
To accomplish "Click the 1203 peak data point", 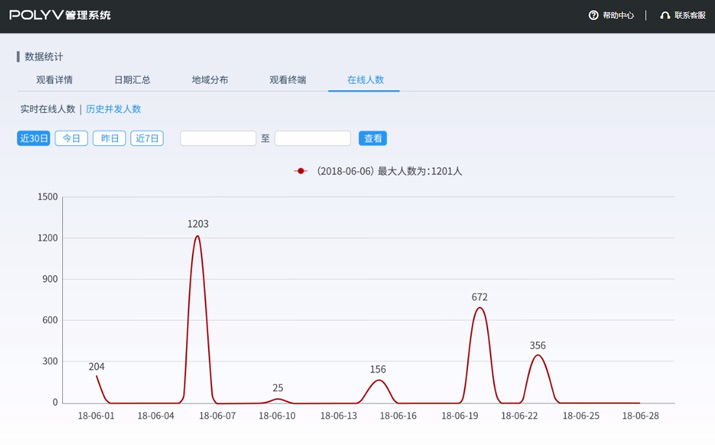I will click(x=197, y=236).
